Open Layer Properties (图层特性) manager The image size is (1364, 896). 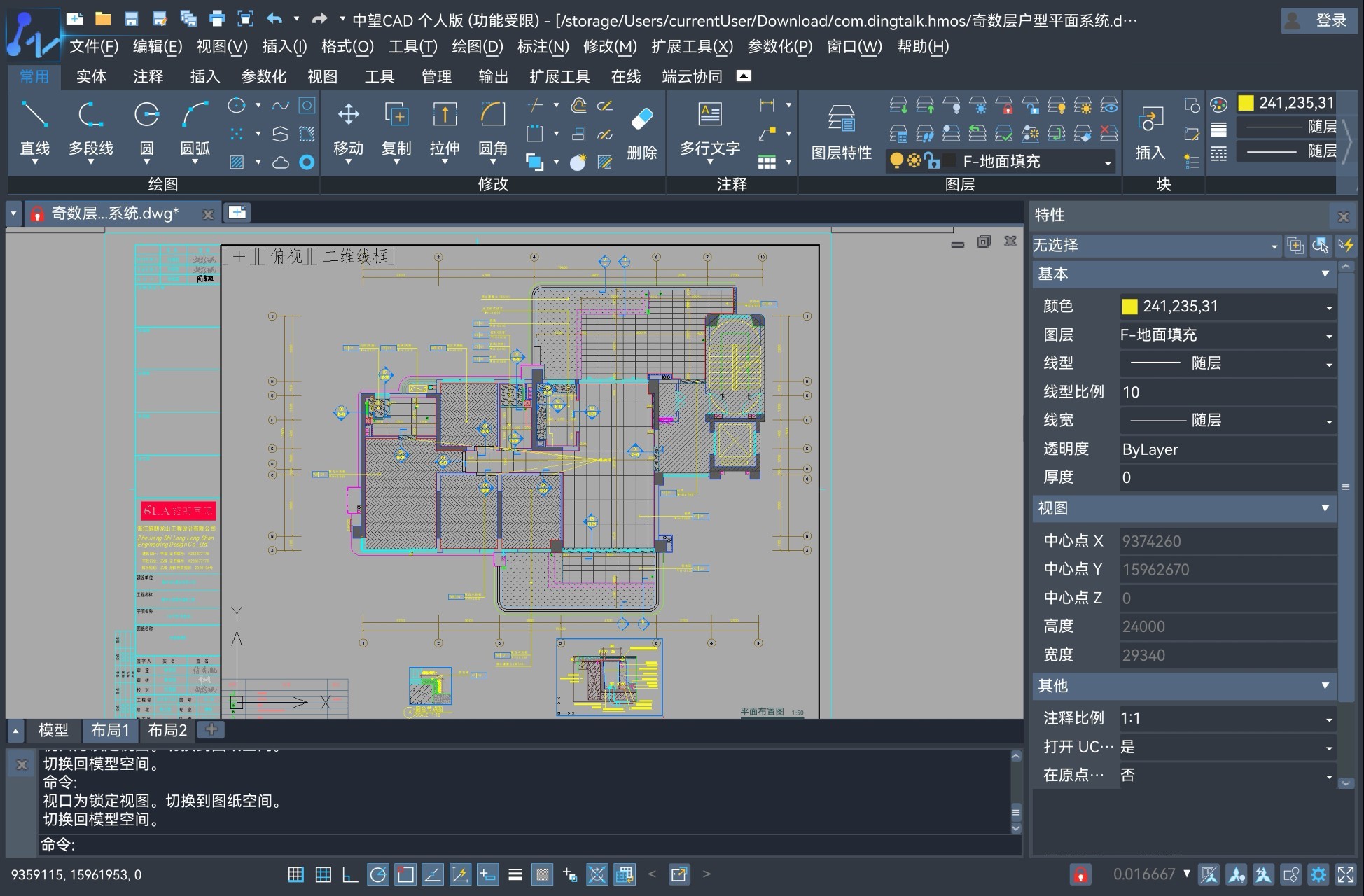click(x=841, y=133)
